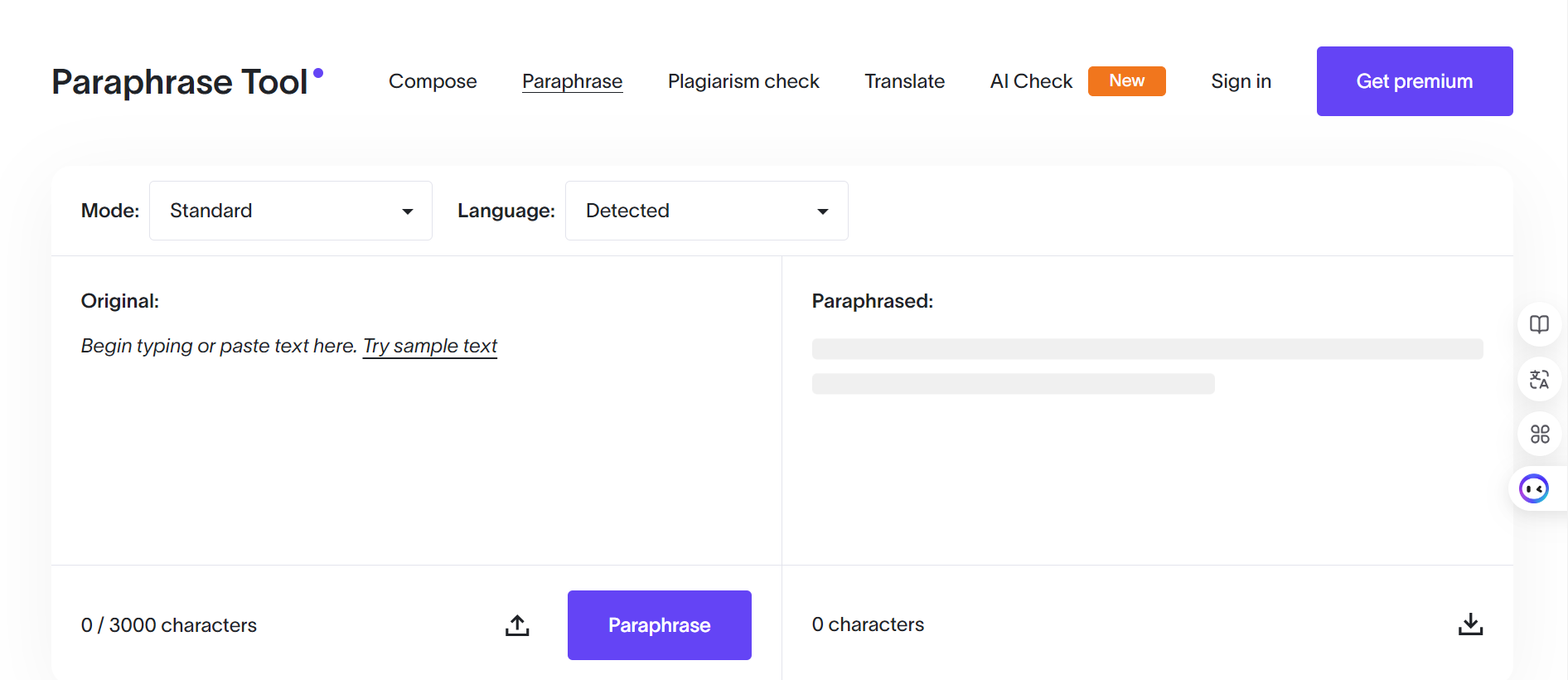Click the assistant face sidebar icon

pos(1534,488)
